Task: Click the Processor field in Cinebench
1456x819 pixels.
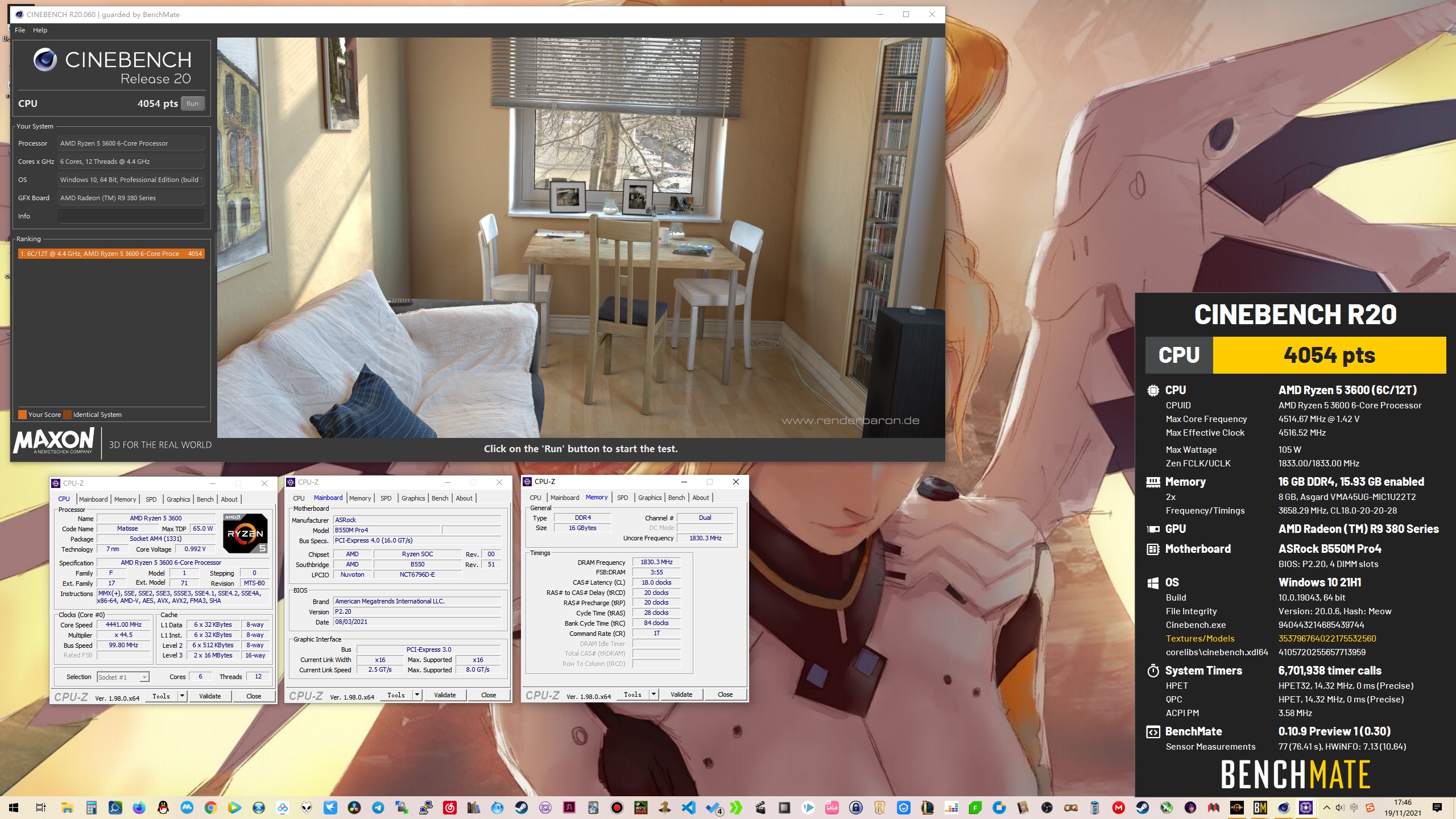Action: (131, 143)
